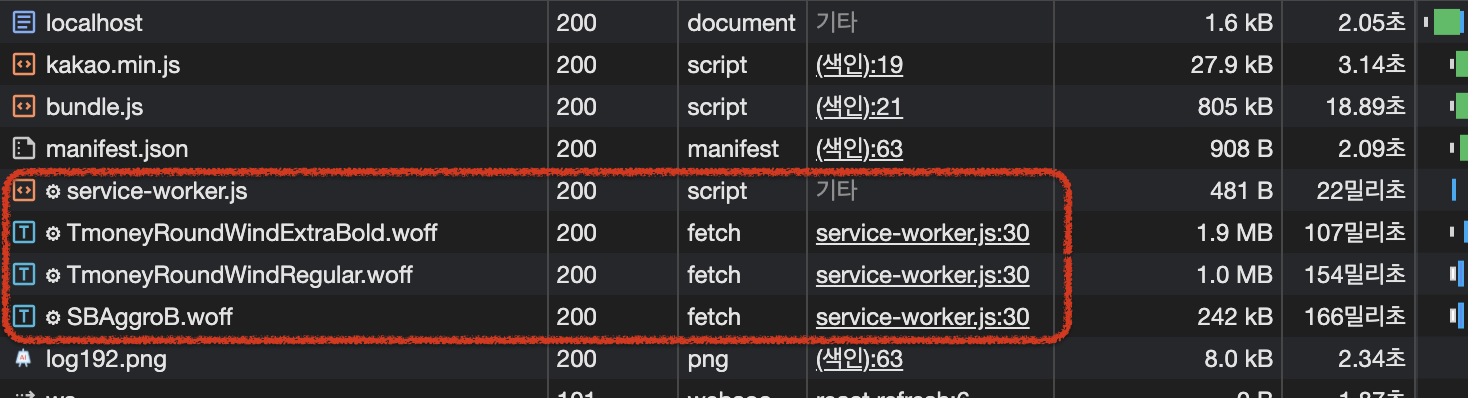Open service-worker.js:30 link on TmoneyRoundWindExtraBold row
This screenshot has width=1468, height=398.
[922, 233]
